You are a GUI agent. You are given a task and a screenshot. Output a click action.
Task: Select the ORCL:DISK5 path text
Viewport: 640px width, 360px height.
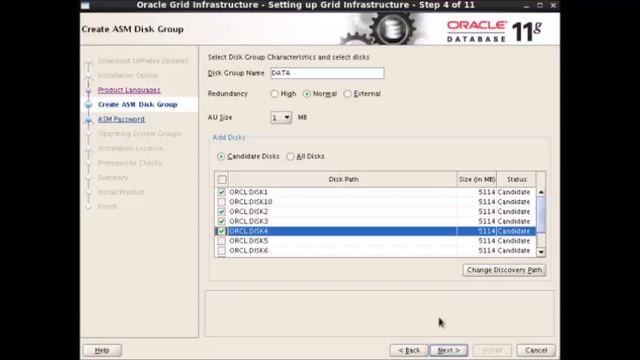point(248,241)
